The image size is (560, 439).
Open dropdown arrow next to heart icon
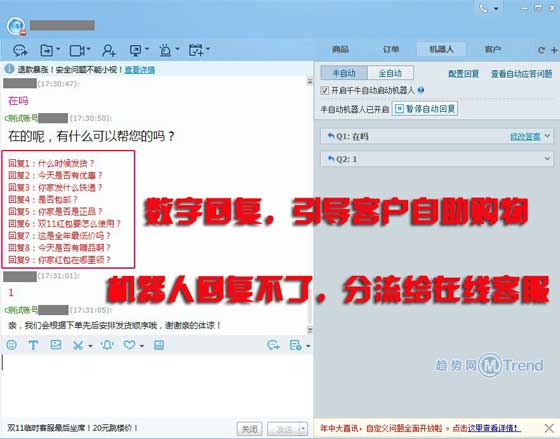142,346
